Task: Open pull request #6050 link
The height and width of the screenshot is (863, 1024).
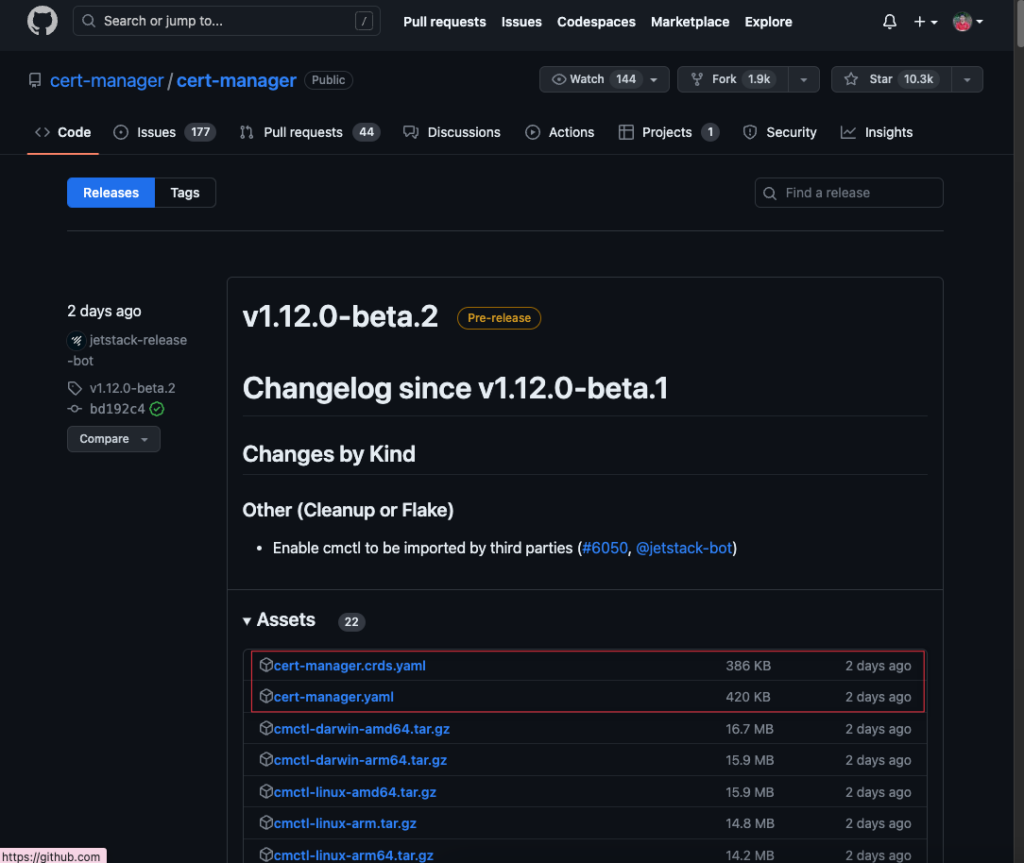Action: pos(605,548)
